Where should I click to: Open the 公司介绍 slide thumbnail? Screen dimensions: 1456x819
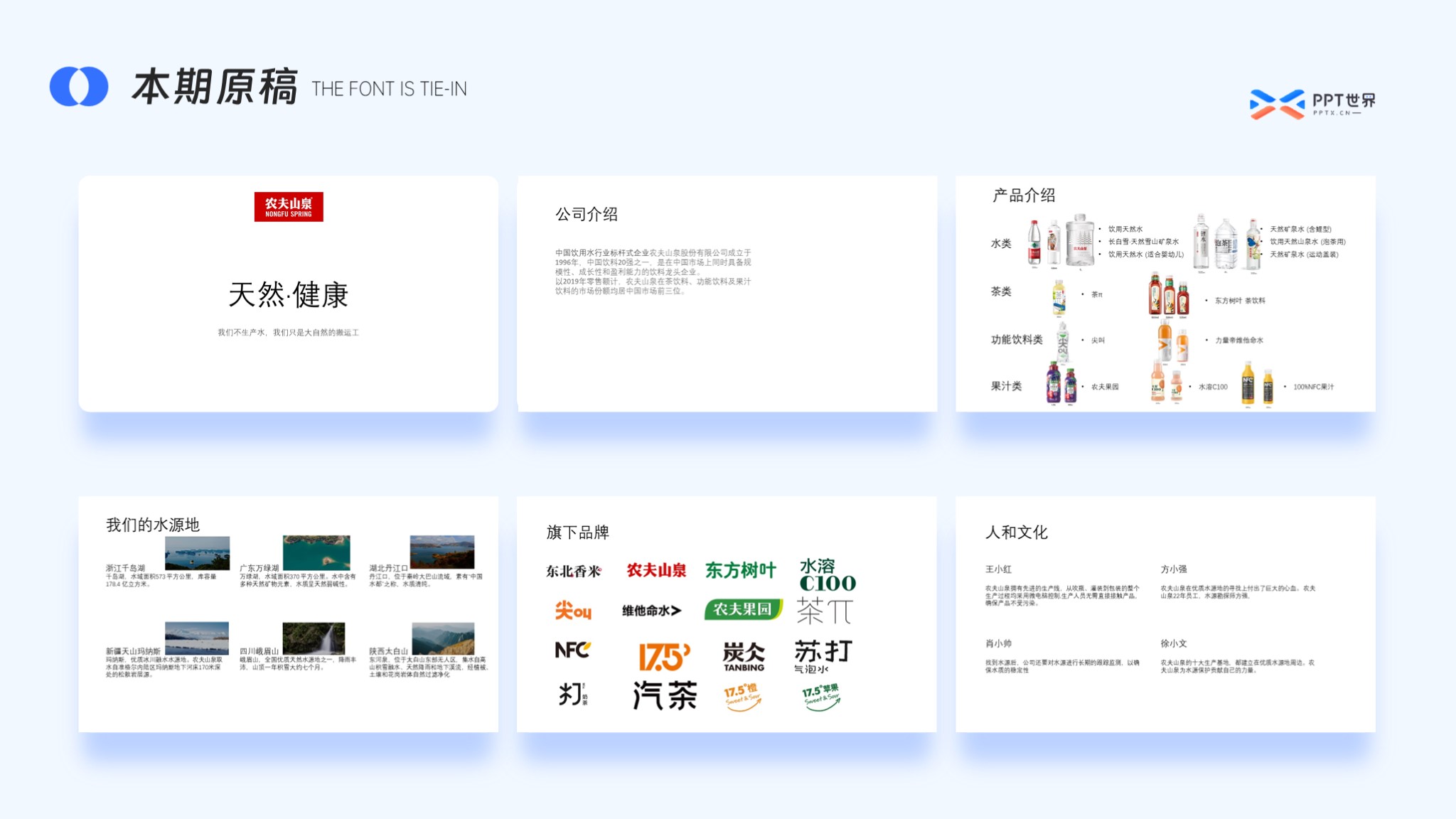pyautogui.click(x=727, y=294)
